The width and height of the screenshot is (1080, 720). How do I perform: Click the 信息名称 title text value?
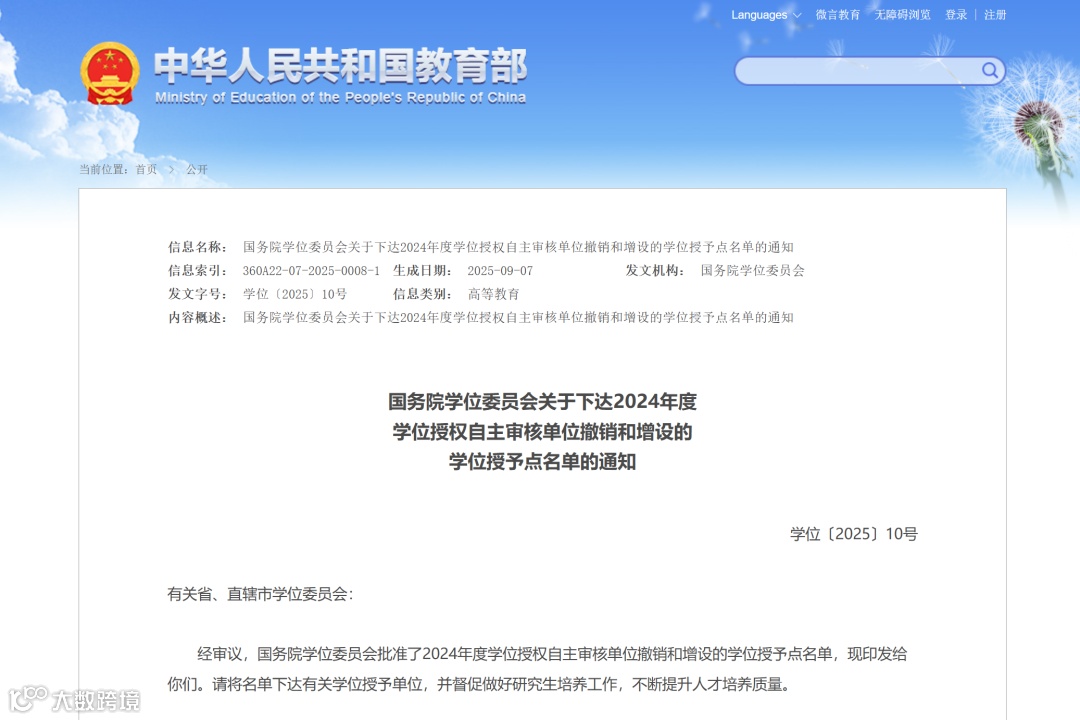coord(518,247)
